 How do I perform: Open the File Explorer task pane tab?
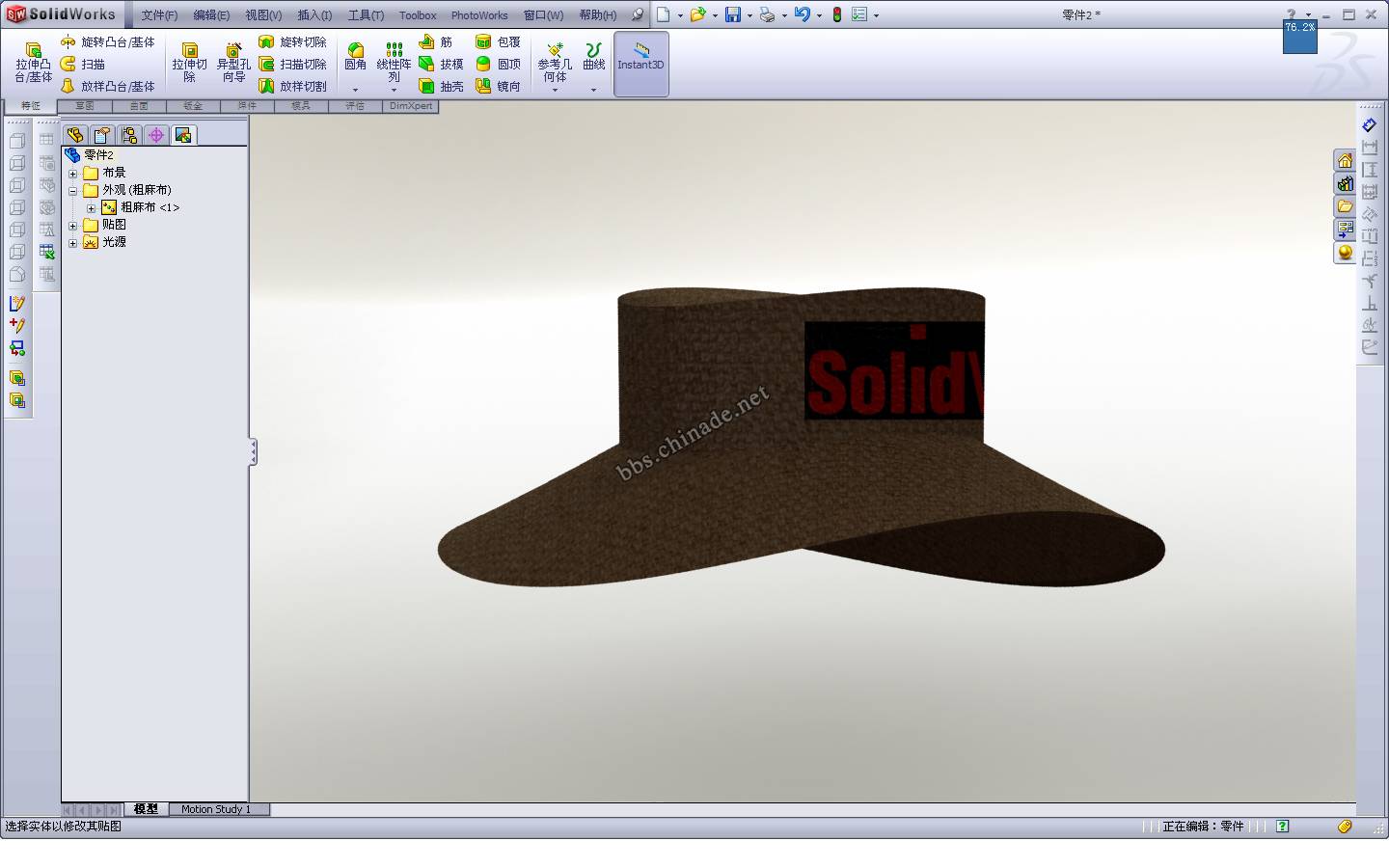click(1345, 206)
